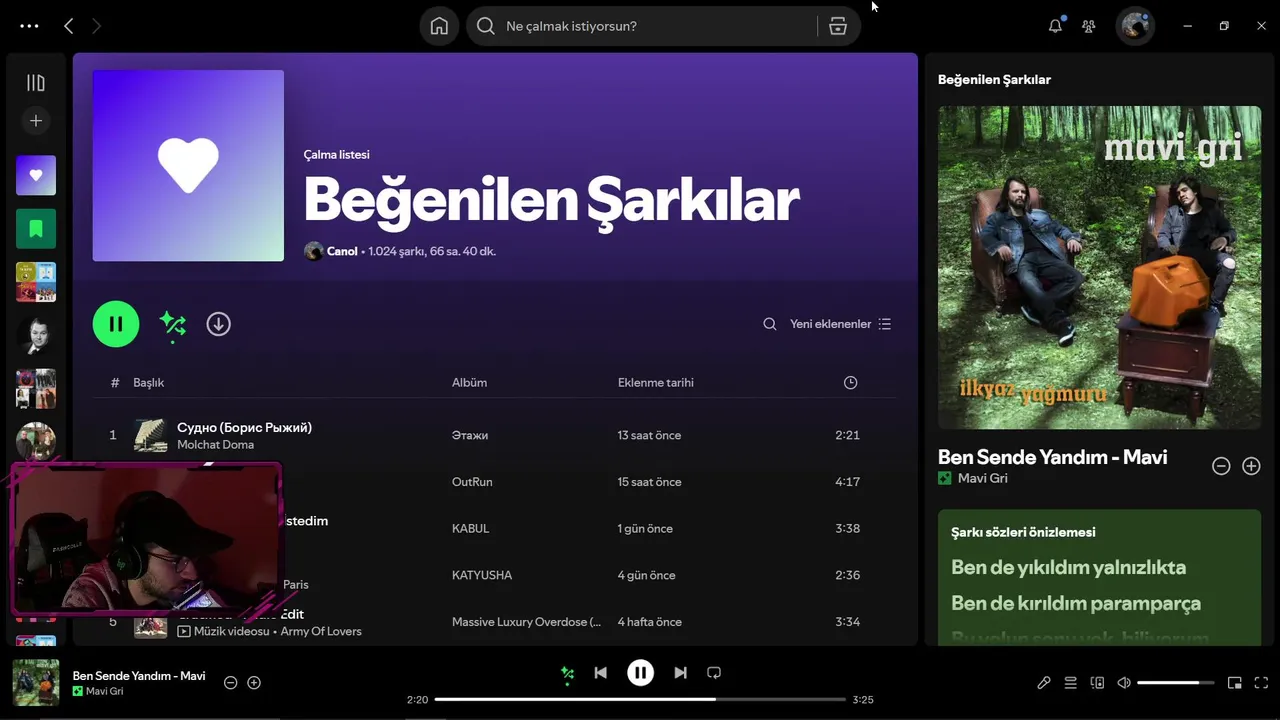Mute with the volume speaker icon

click(x=1124, y=683)
